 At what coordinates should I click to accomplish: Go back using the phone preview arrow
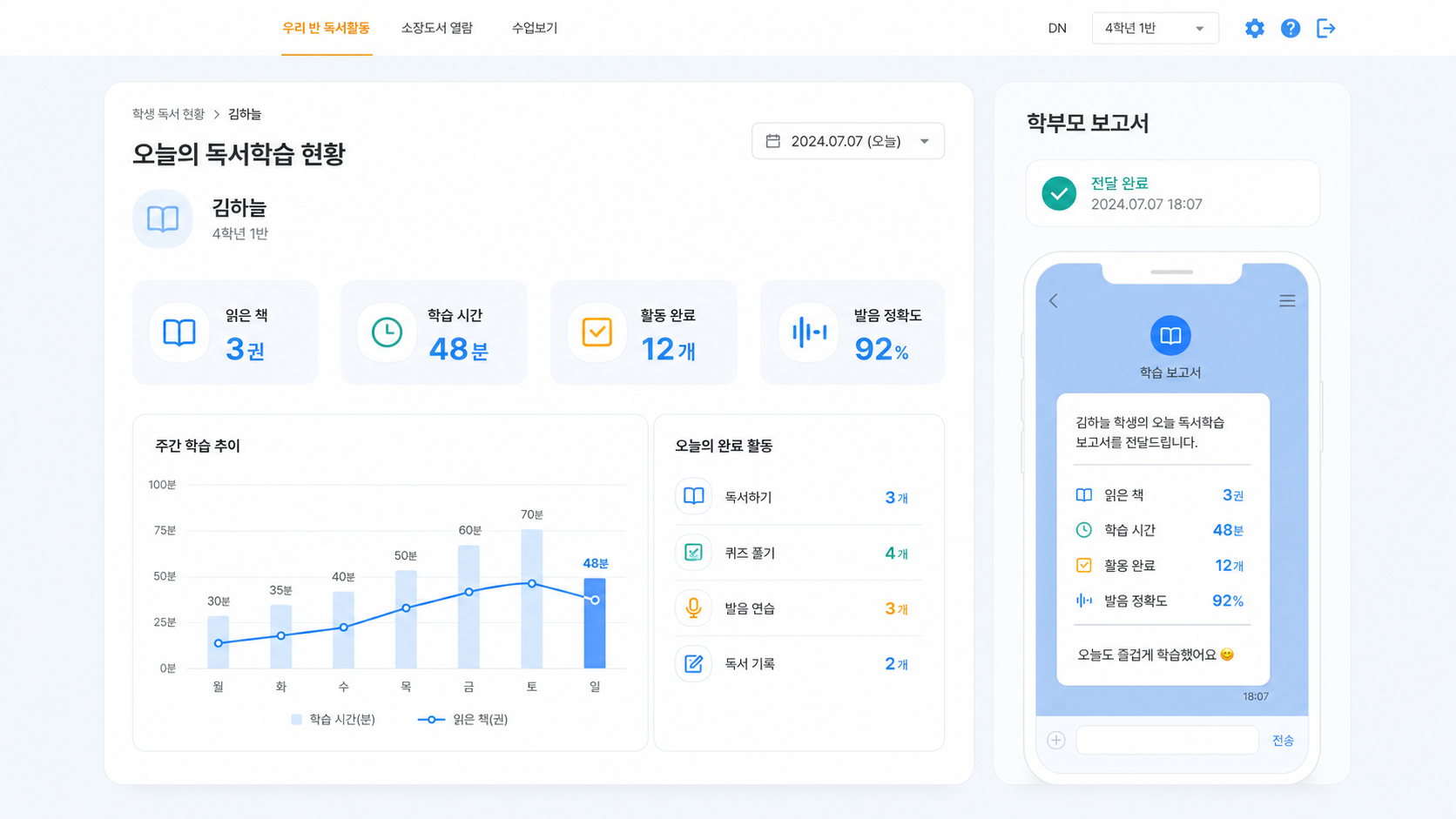(x=1054, y=301)
